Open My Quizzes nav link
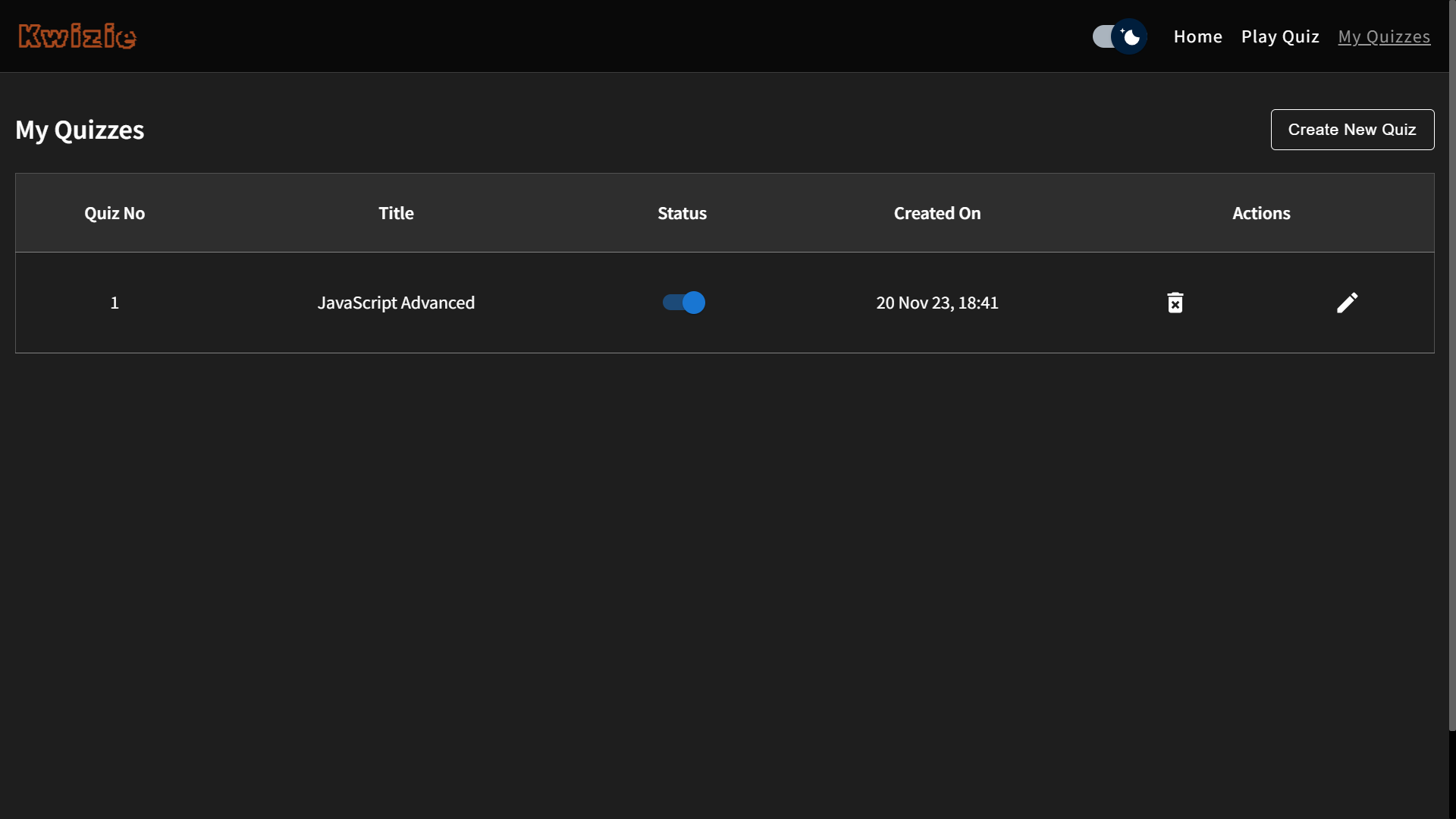The image size is (1456, 819). coord(1383,36)
